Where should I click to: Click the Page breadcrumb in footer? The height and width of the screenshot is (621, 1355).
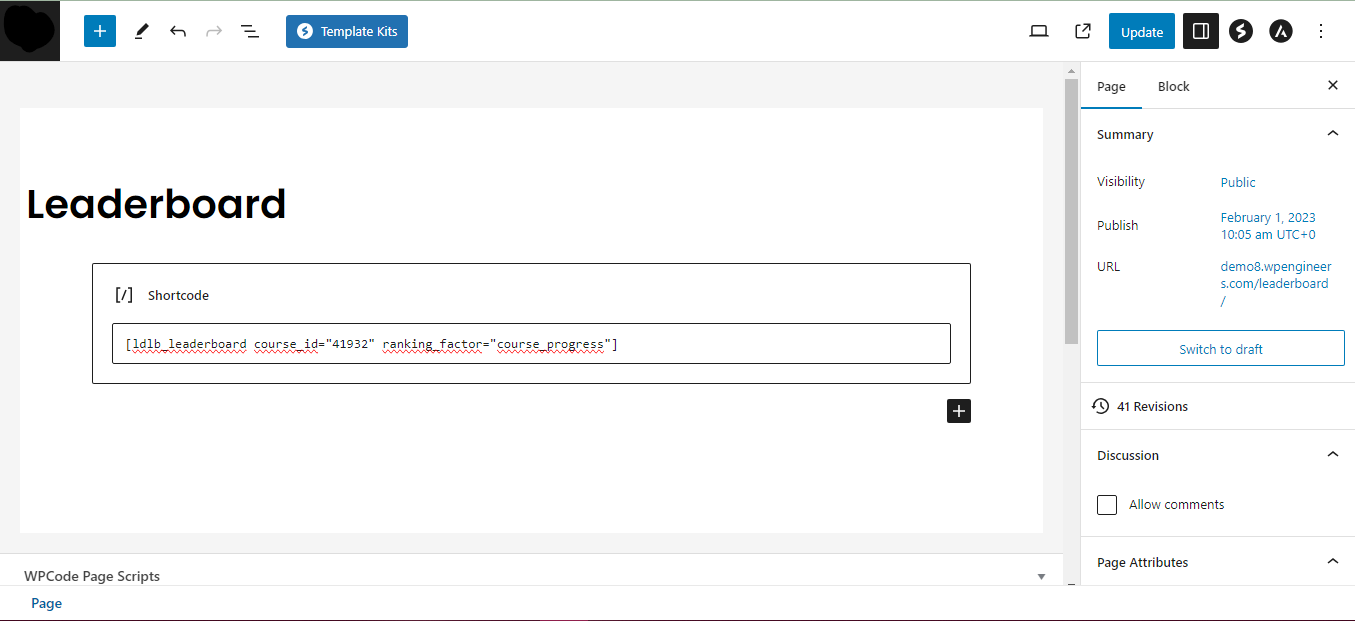coord(47,603)
